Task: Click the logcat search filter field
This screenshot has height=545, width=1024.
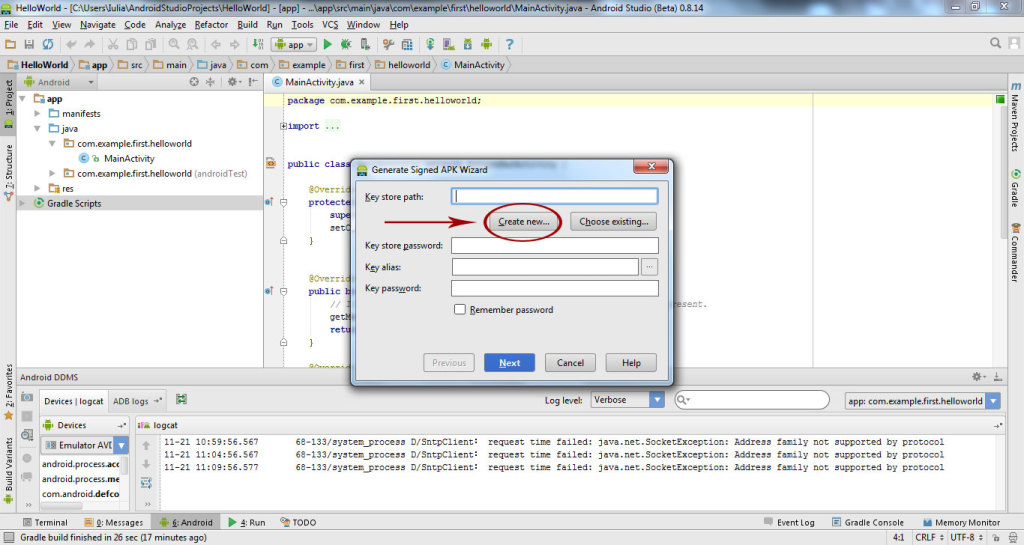Action: tap(752, 399)
